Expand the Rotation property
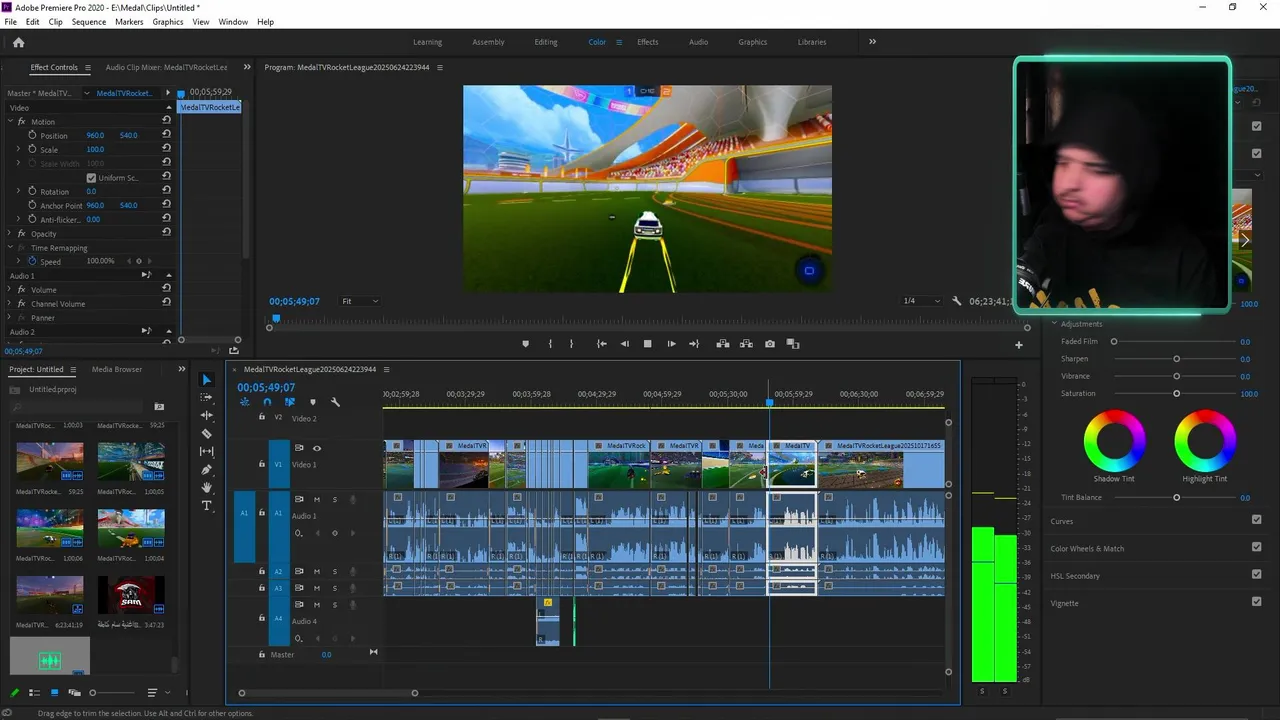The height and width of the screenshot is (720, 1280). pos(18,191)
